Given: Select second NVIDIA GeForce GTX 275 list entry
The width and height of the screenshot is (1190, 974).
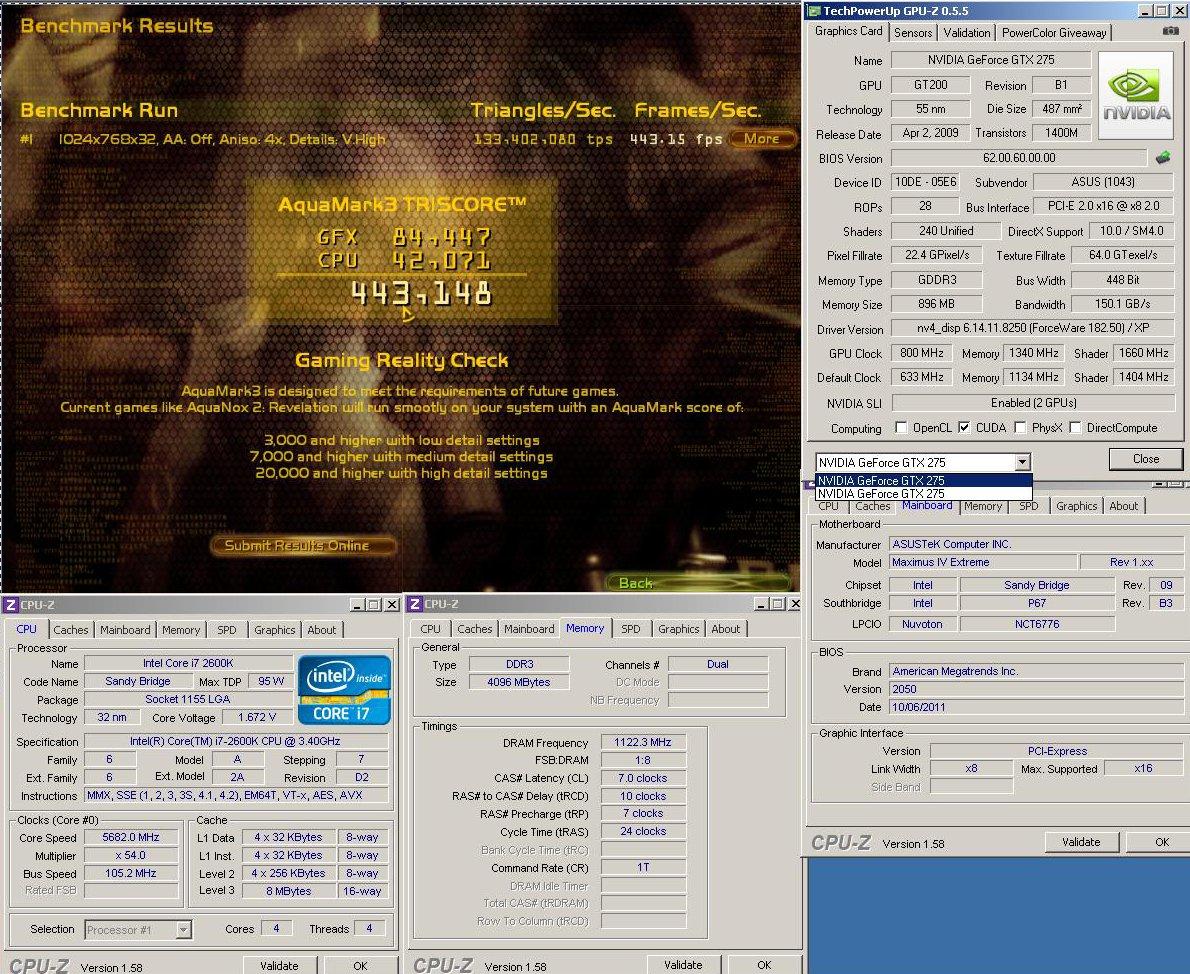Looking at the screenshot, I should point(924,493).
